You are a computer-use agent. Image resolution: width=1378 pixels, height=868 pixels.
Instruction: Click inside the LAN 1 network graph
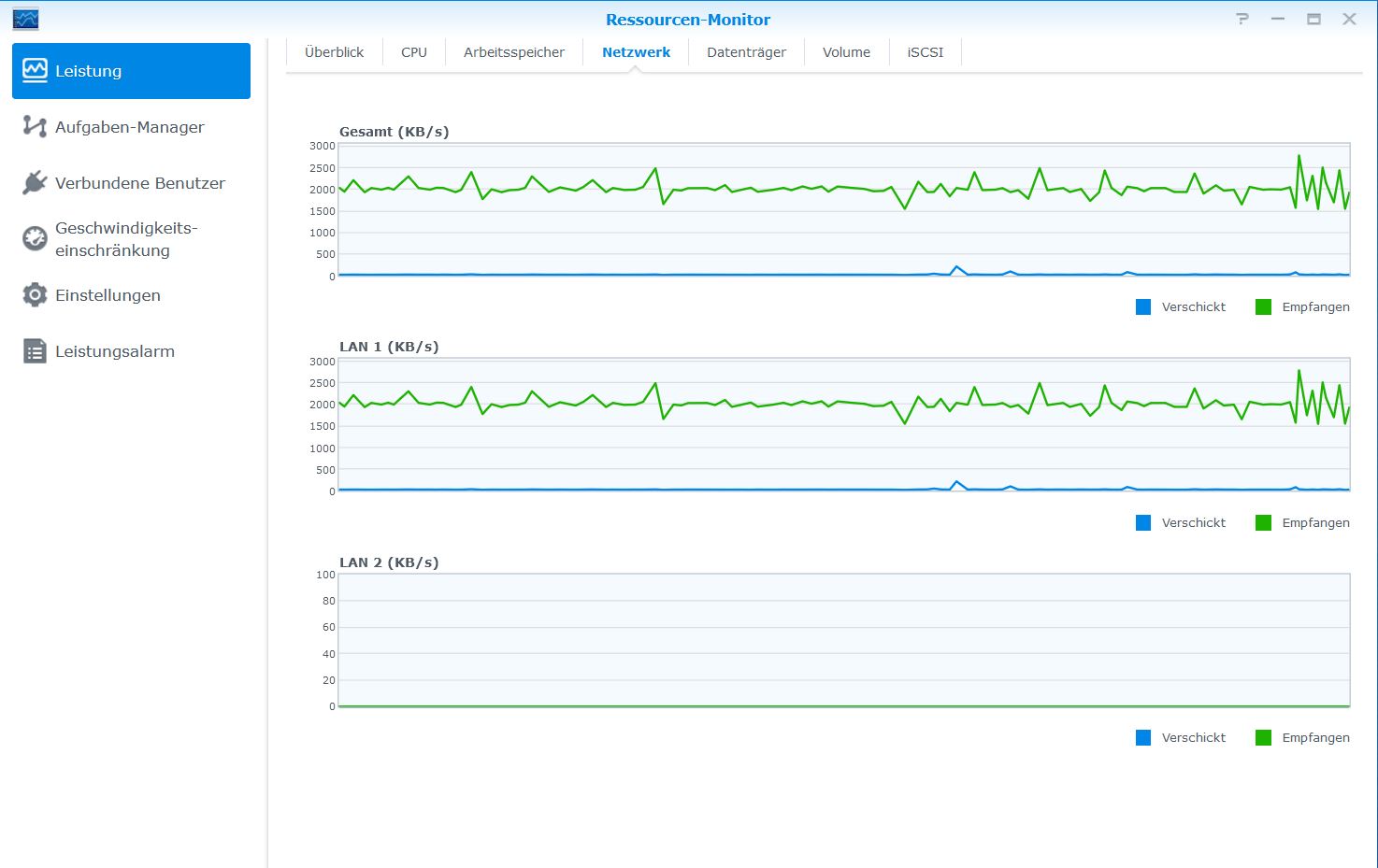click(844, 425)
